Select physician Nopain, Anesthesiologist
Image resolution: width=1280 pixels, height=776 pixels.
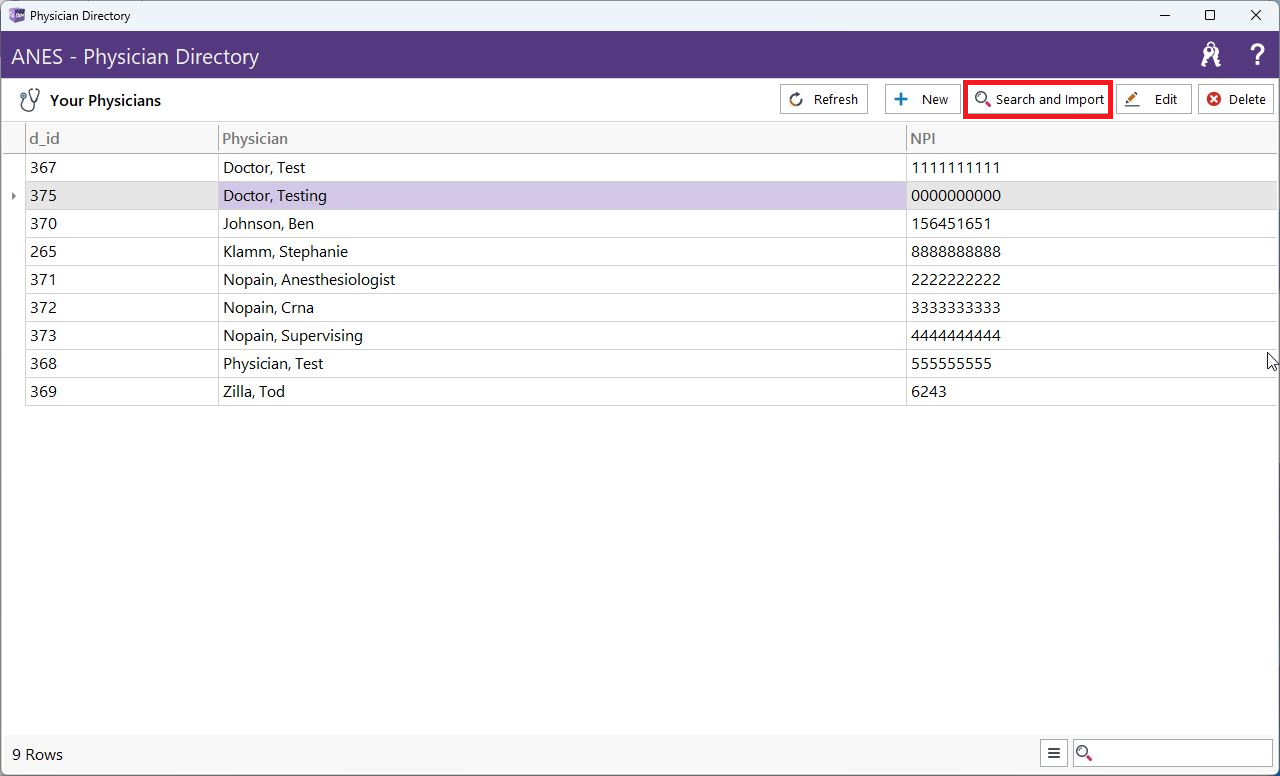(x=562, y=279)
